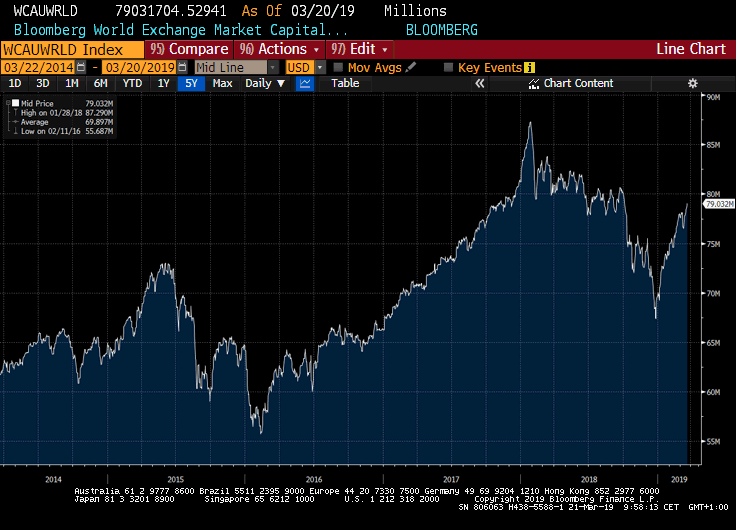Screen dimensions: 736x530
Task: Open the Edit dropdown menu
Action: coord(360,49)
